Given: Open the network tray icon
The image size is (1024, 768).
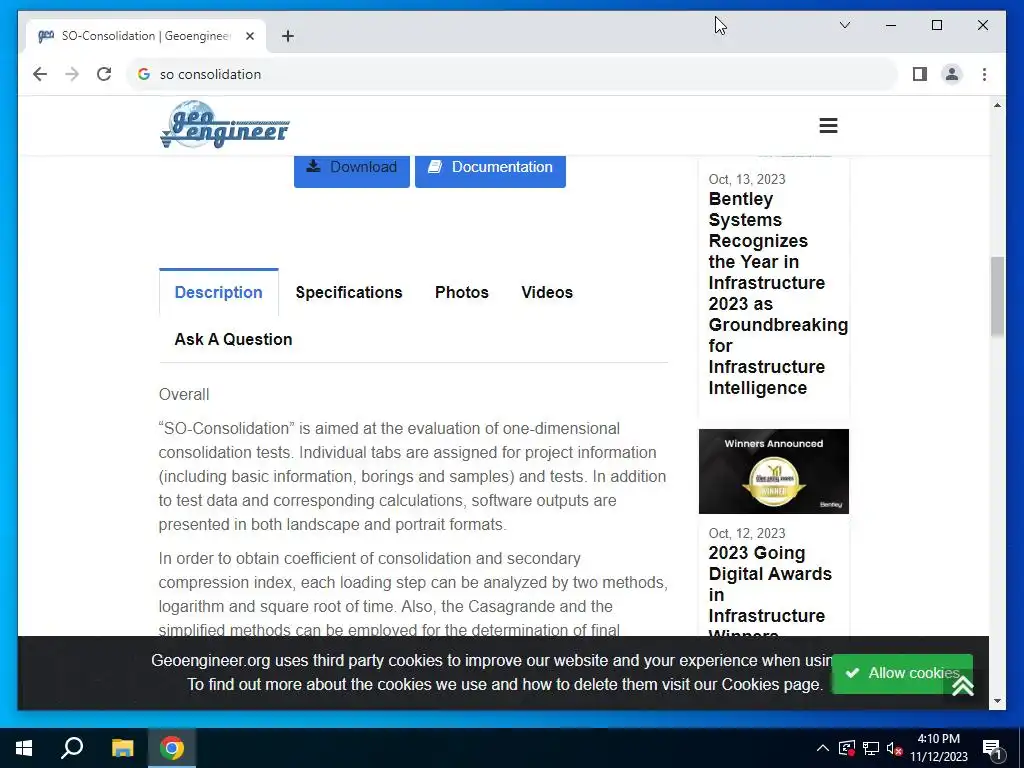Looking at the screenshot, I should pos(871,748).
